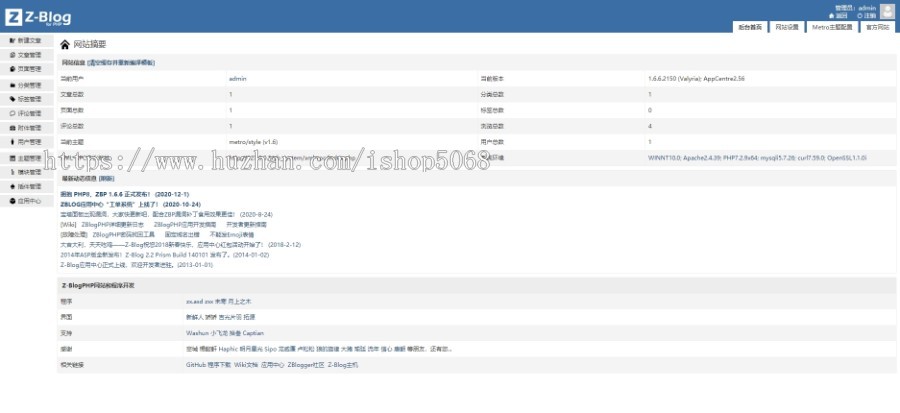This screenshot has height=413, width=900.
Task: Click the GitHub link in 相关链接
Action: [195, 365]
